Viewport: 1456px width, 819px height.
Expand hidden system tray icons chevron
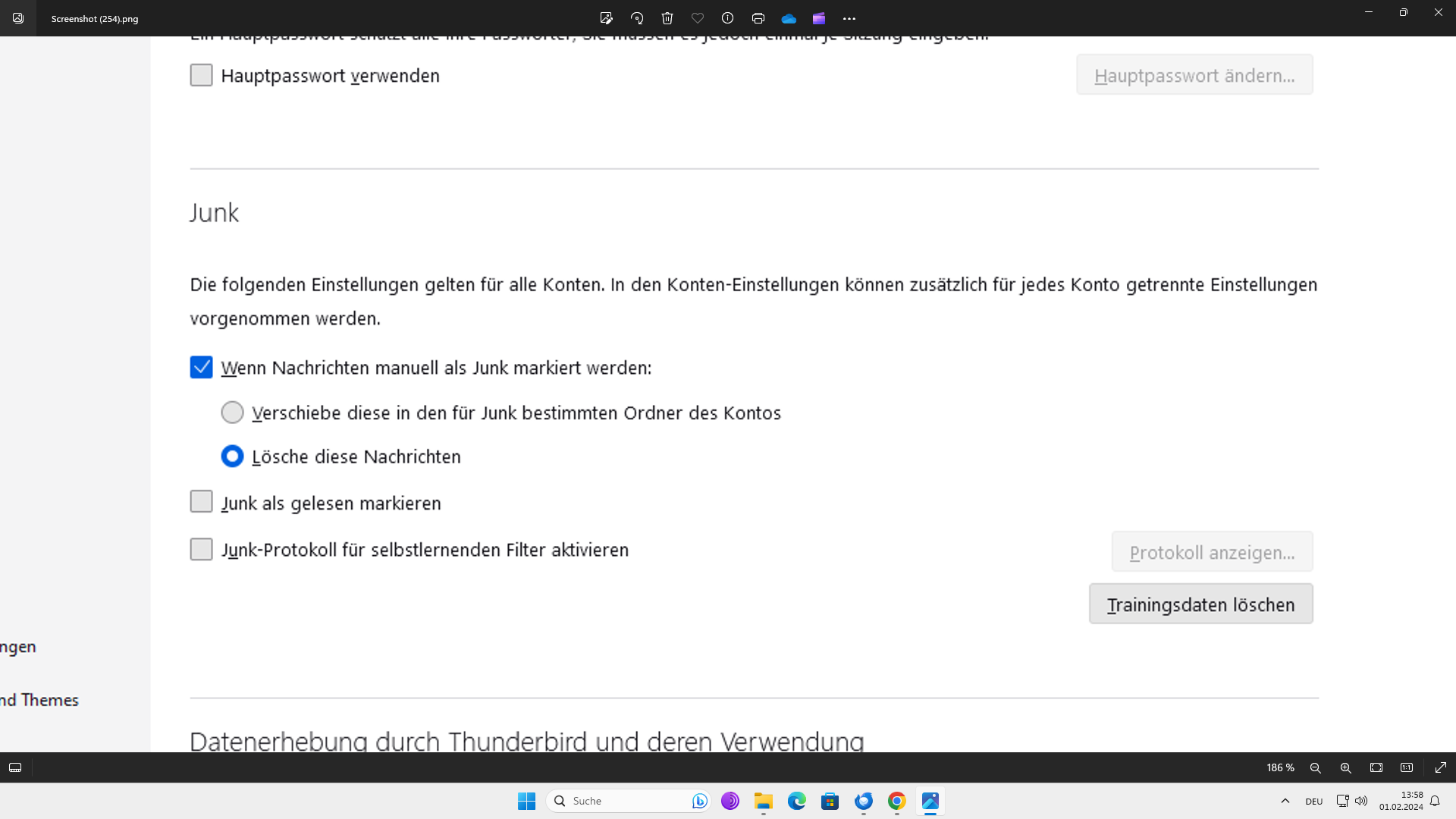click(1285, 801)
